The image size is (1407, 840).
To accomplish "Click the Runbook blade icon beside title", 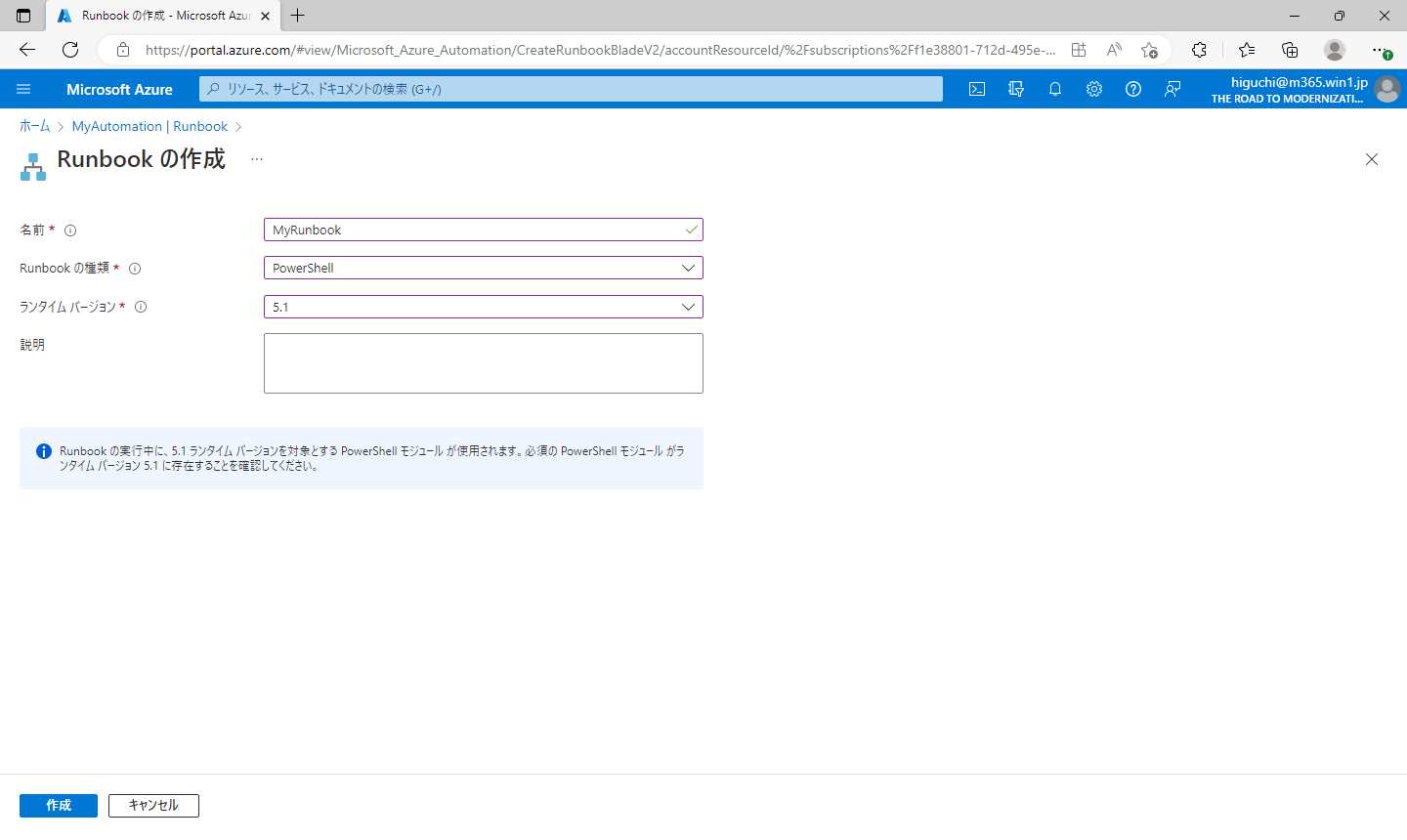I will [33, 167].
